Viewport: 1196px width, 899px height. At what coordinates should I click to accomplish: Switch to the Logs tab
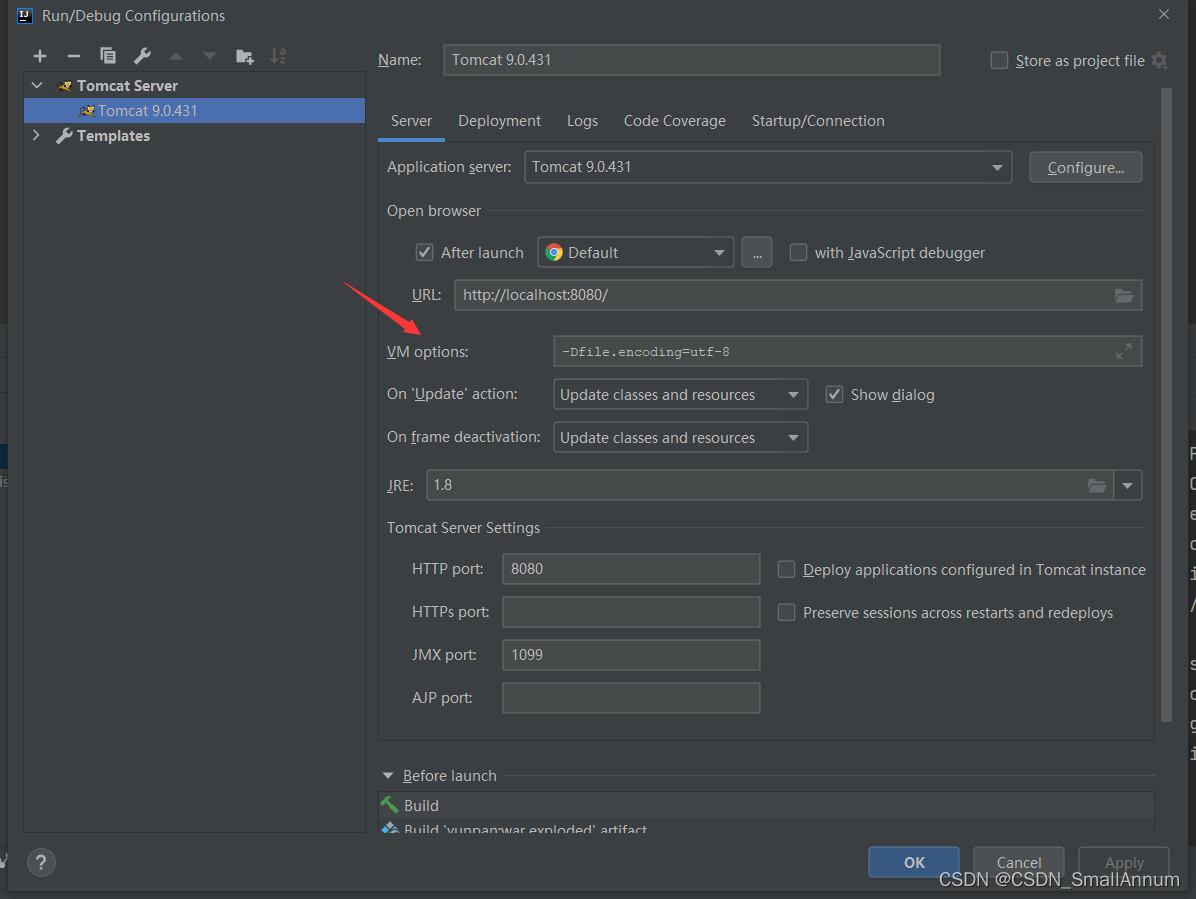pos(582,120)
